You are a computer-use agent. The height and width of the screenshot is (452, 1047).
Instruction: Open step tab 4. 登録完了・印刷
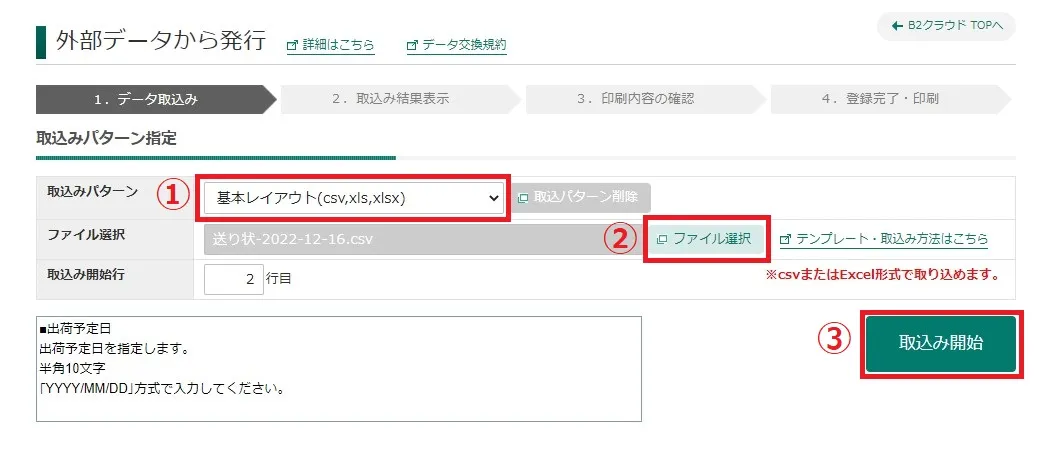click(x=880, y=99)
